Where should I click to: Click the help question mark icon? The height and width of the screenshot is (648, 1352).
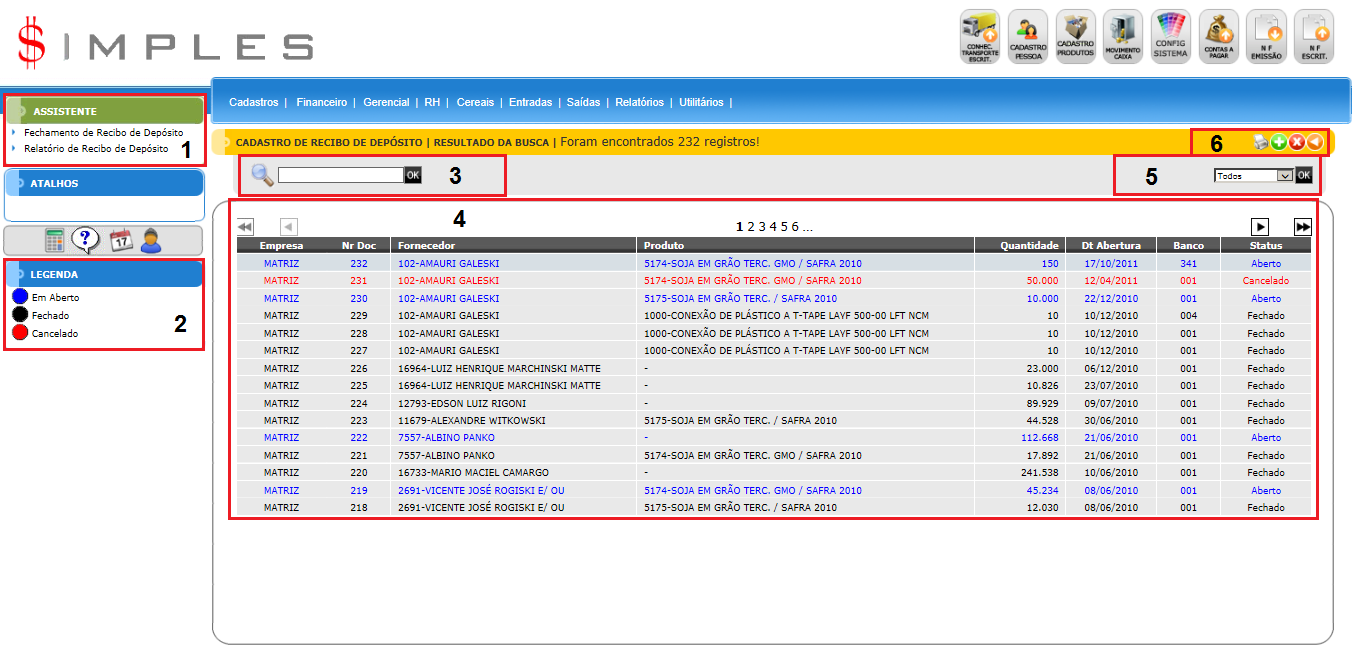pos(86,240)
